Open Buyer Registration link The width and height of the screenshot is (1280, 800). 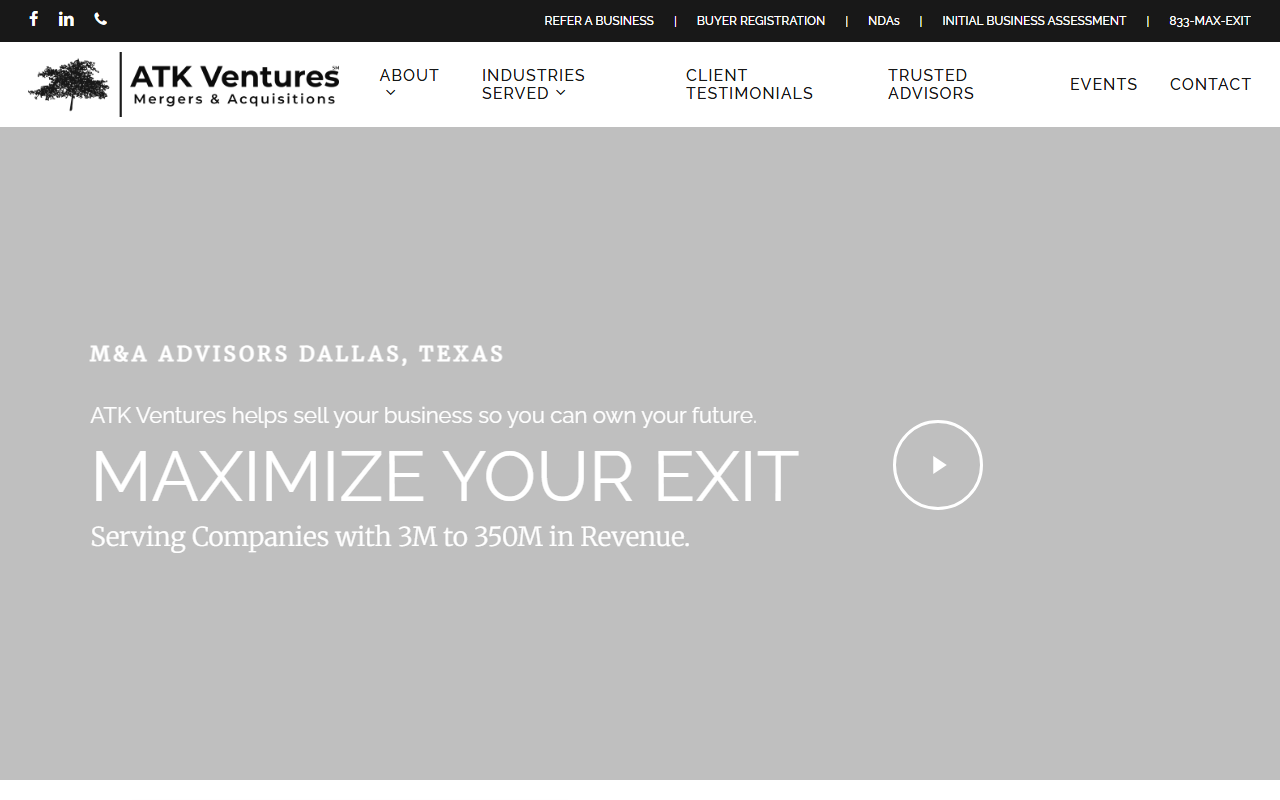761,21
